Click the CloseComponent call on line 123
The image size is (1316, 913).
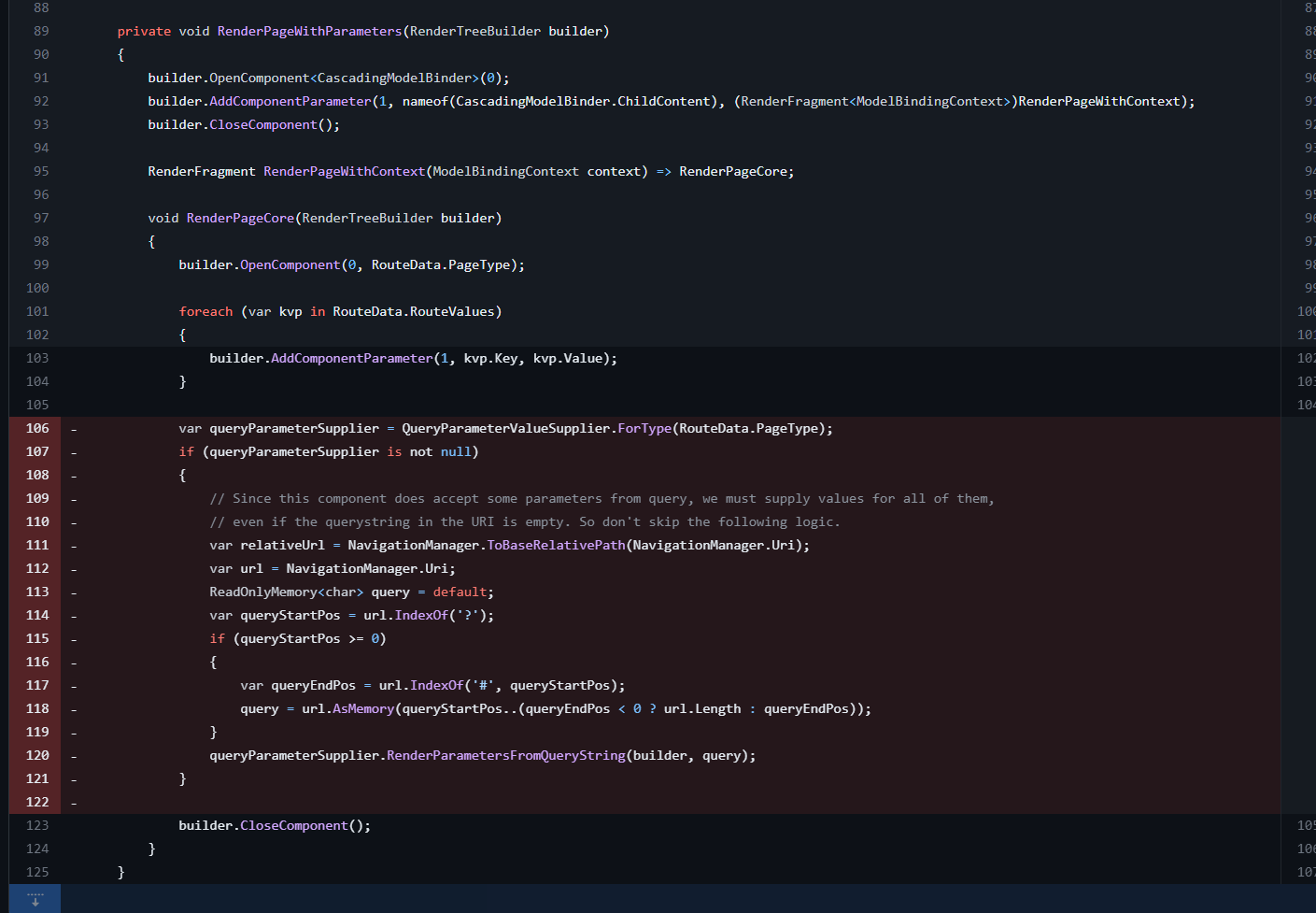coord(293,825)
